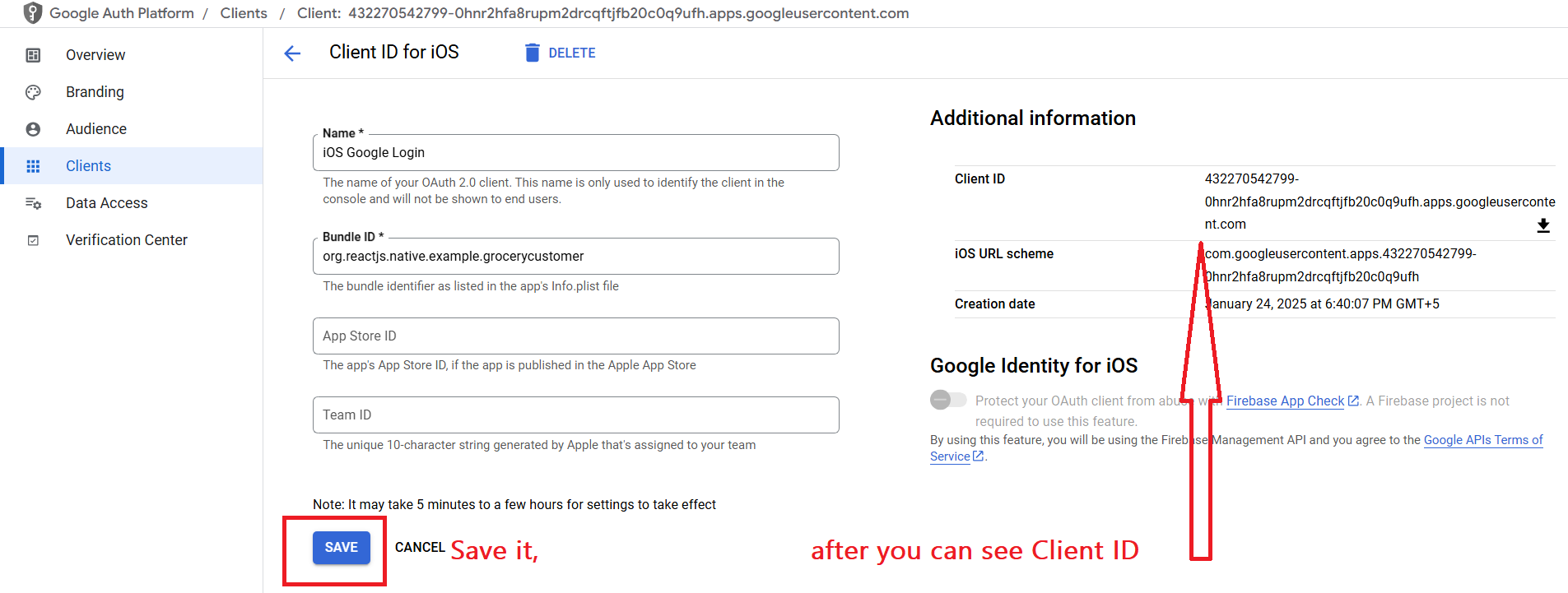
Task: Go back using the left arrow
Action: pyautogui.click(x=292, y=53)
